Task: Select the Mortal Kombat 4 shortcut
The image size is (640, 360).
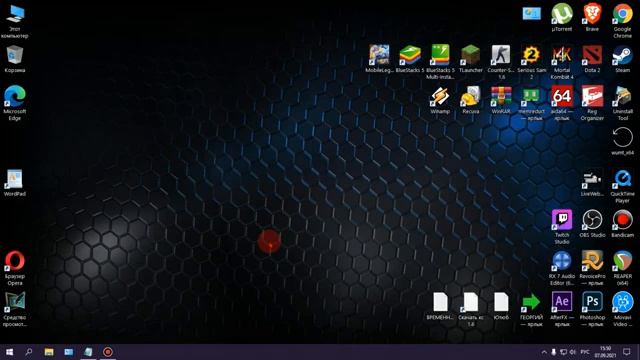Action: tap(562, 62)
